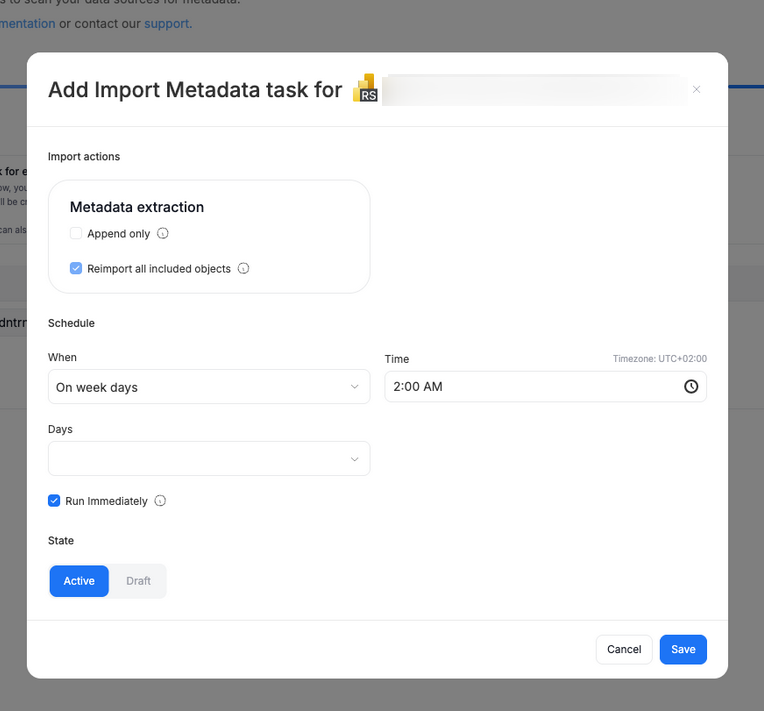Expand the When dropdown chevron
The width and height of the screenshot is (764, 711).
coord(355,387)
